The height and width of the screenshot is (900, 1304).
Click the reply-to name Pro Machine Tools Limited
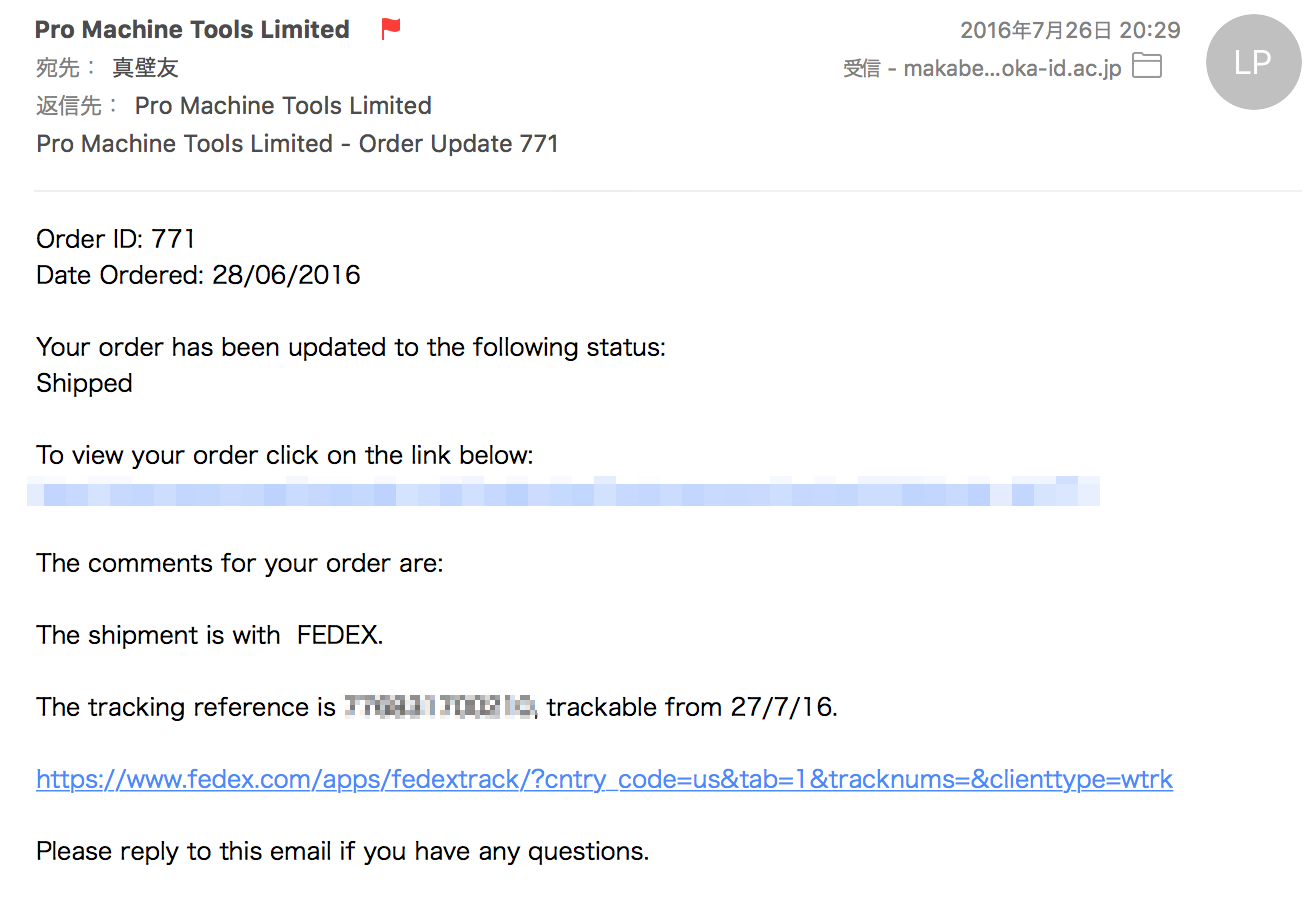click(x=283, y=106)
